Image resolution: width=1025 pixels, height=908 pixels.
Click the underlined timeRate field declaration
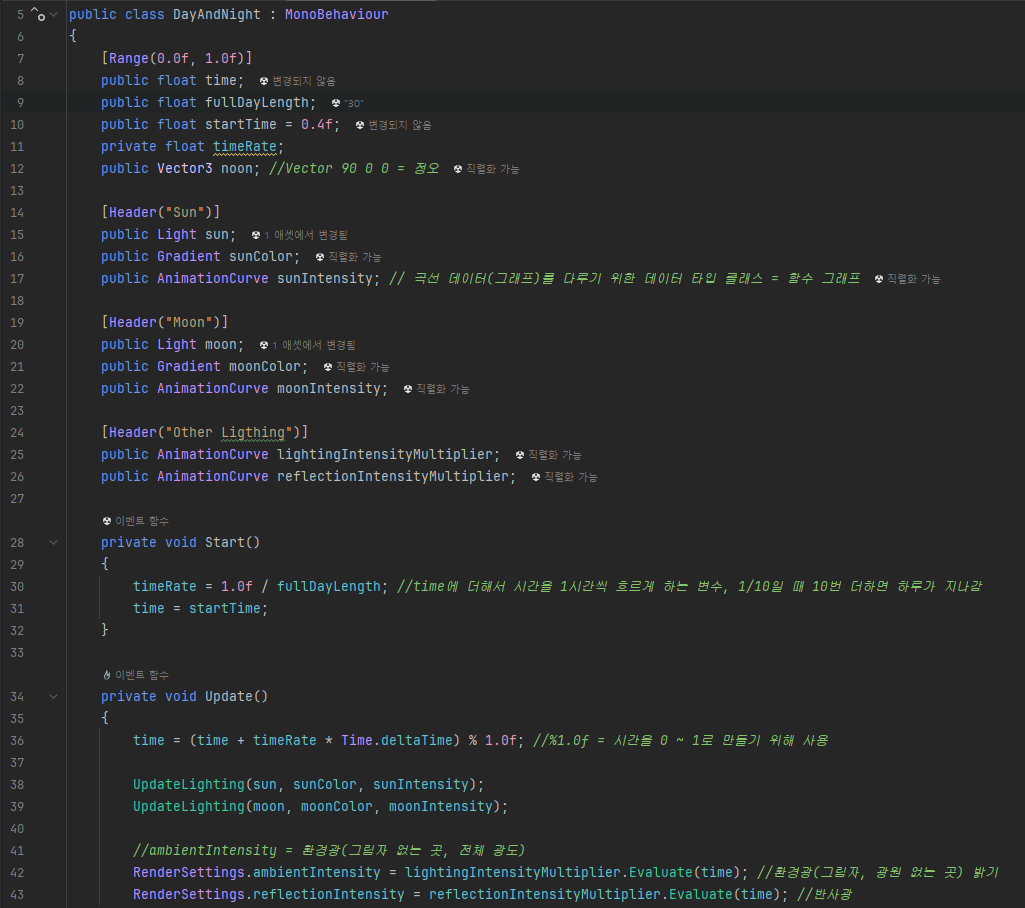coord(244,146)
